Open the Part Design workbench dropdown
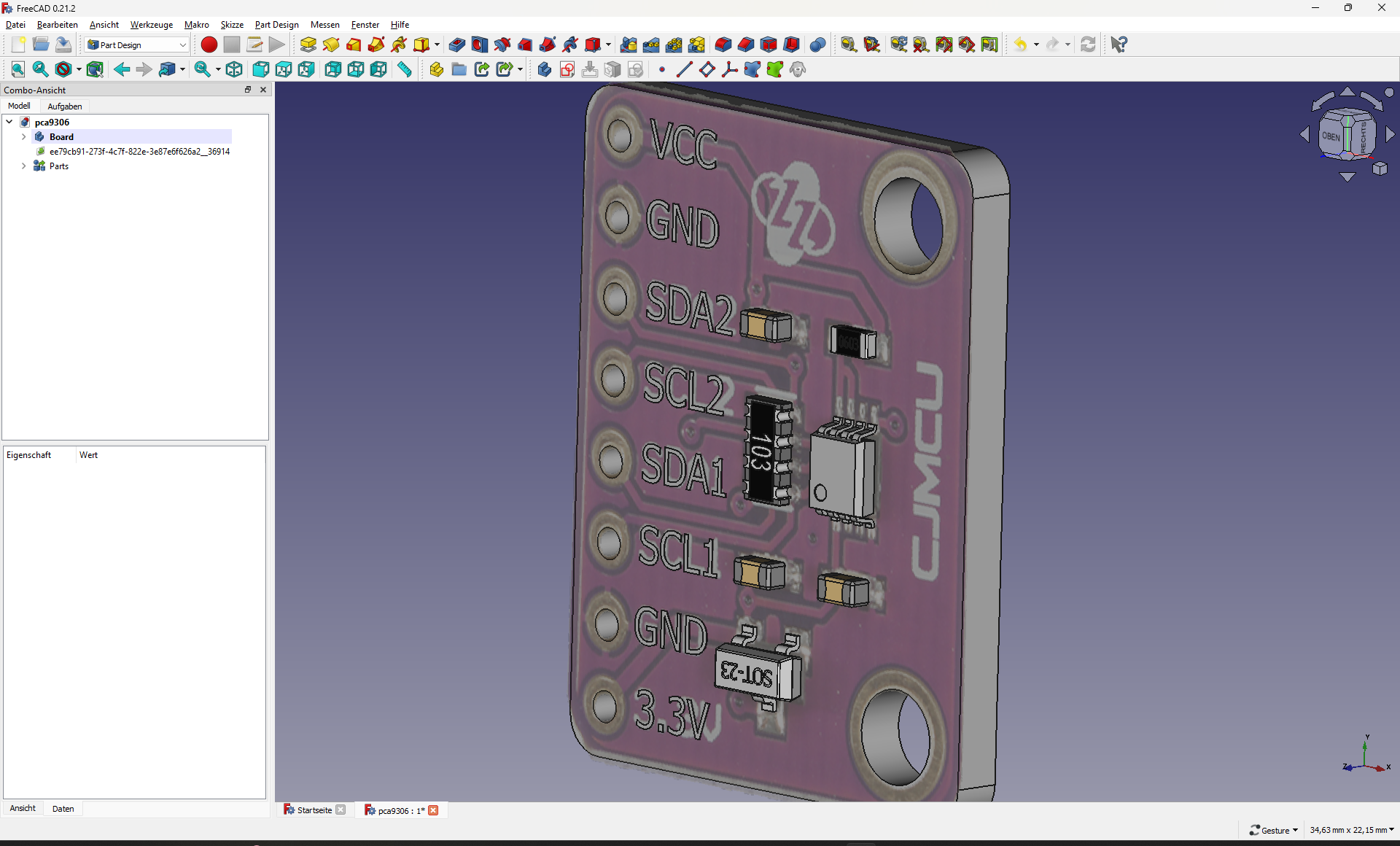 137,44
